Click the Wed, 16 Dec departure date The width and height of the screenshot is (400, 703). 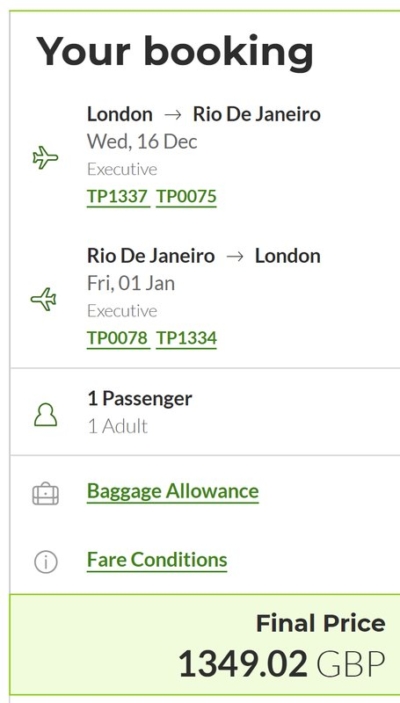point(142,142)
